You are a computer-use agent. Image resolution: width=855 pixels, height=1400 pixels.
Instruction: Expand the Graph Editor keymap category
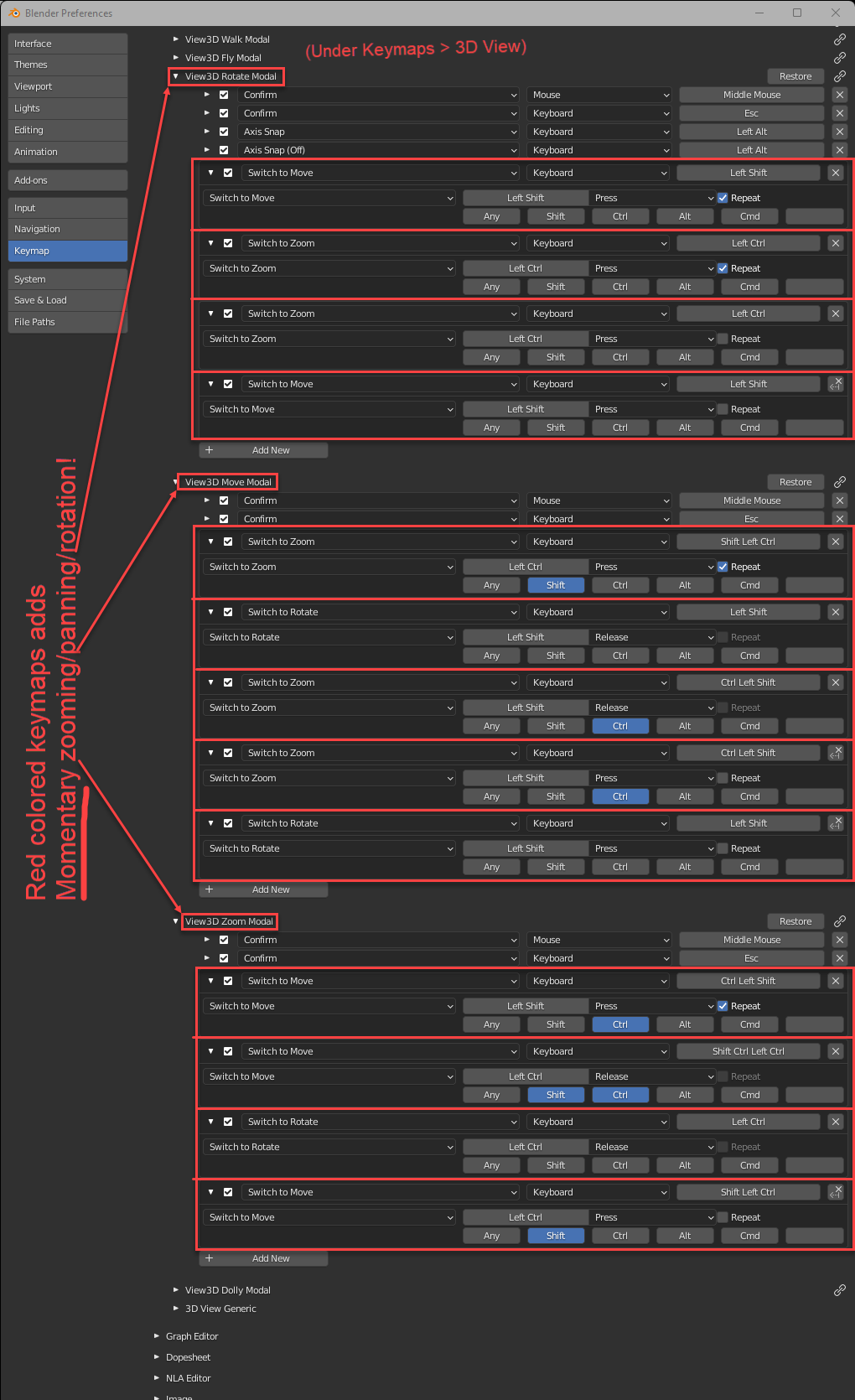157,1336
